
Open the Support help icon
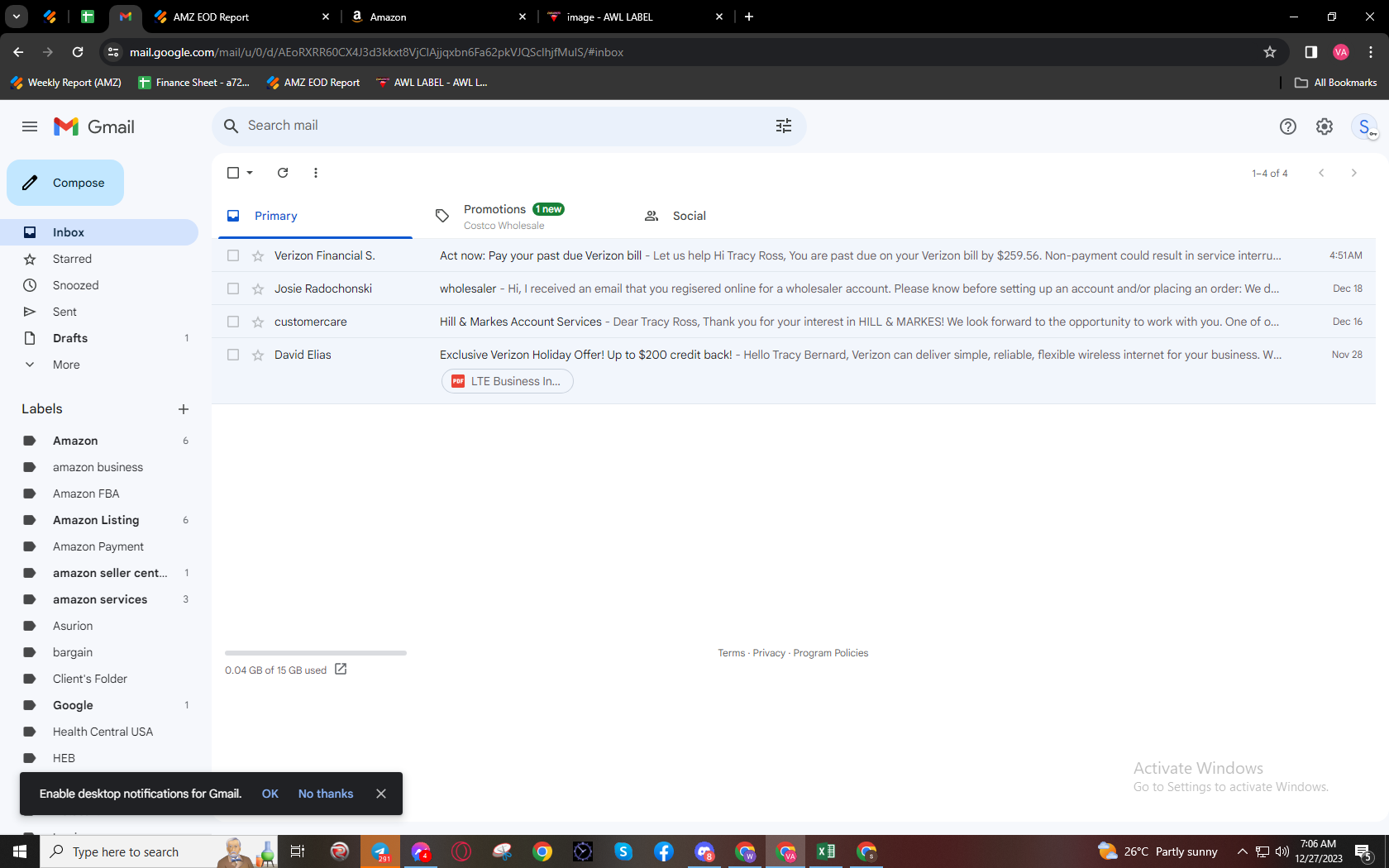1287,126
